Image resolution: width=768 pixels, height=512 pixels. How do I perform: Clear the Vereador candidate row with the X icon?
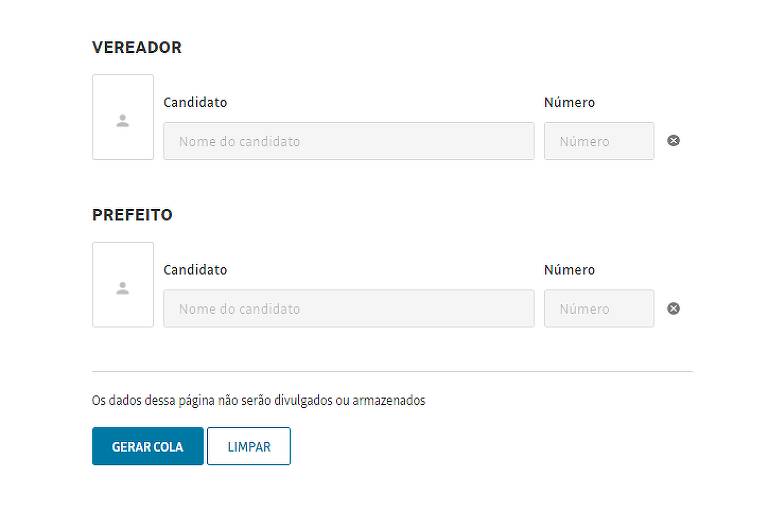(x=673, y=141)
